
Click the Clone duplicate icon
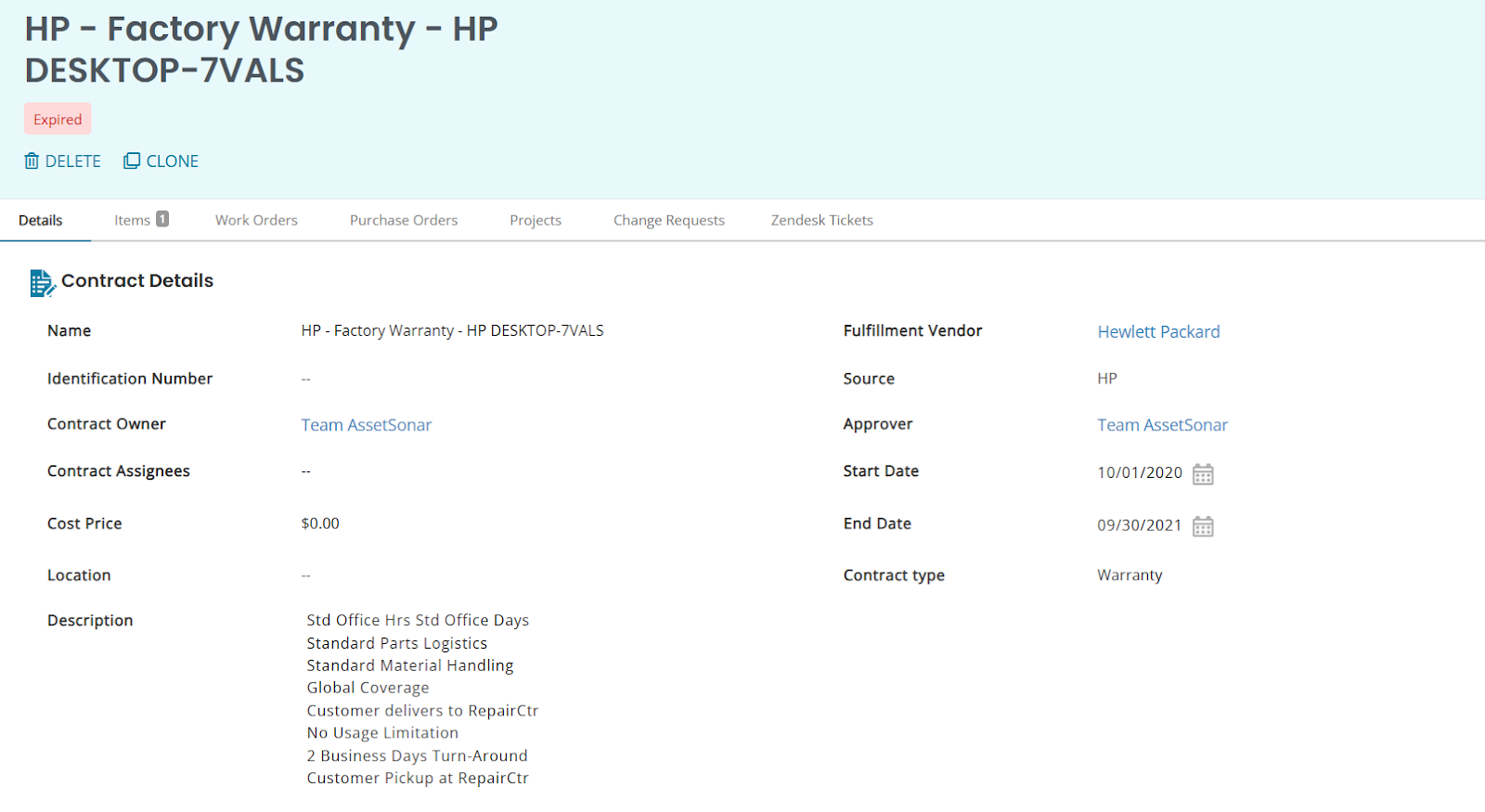click(132, 161)
